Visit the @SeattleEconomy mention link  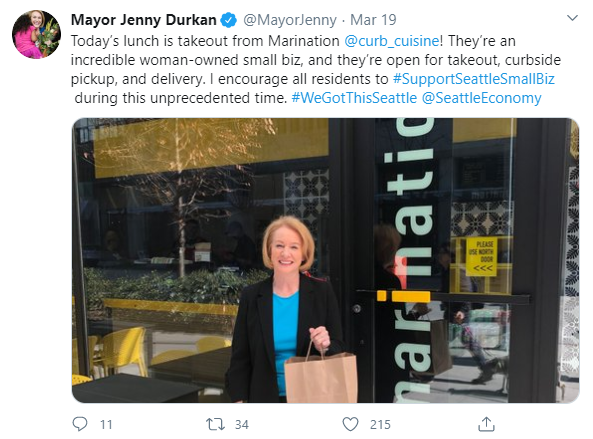pos(481,98)
